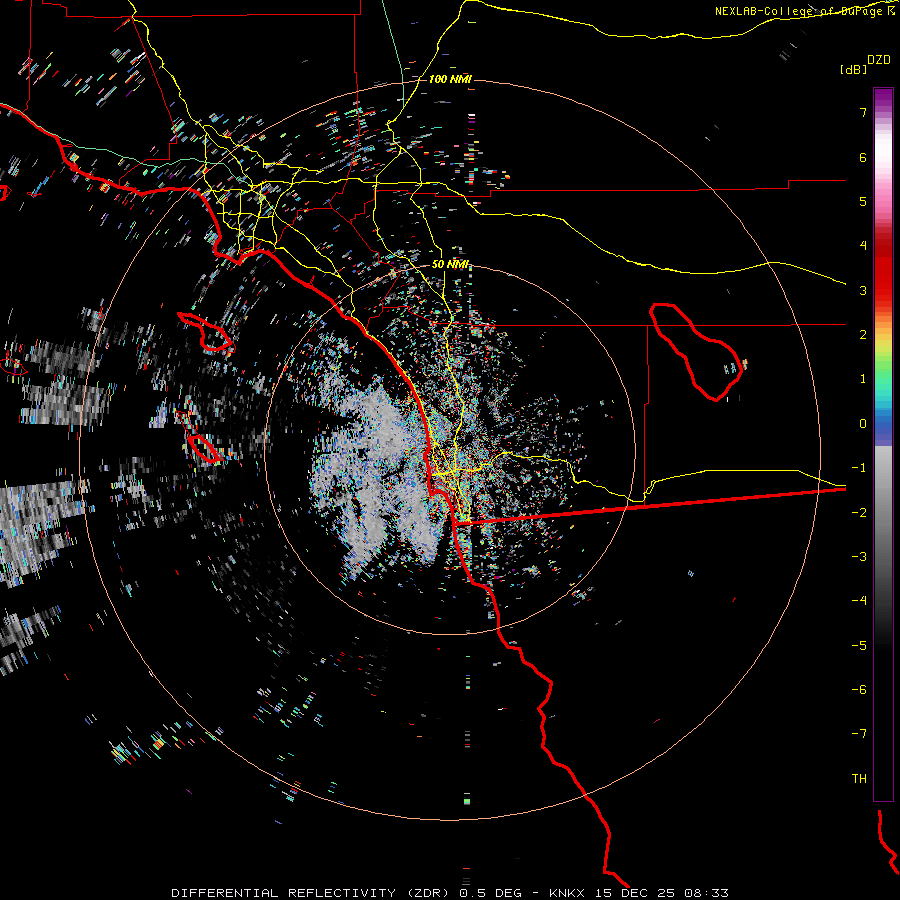Screen dimensions: 900x900
Task: Click the NEXLAB-College of DuPage credit text
Action: [804, 11]
